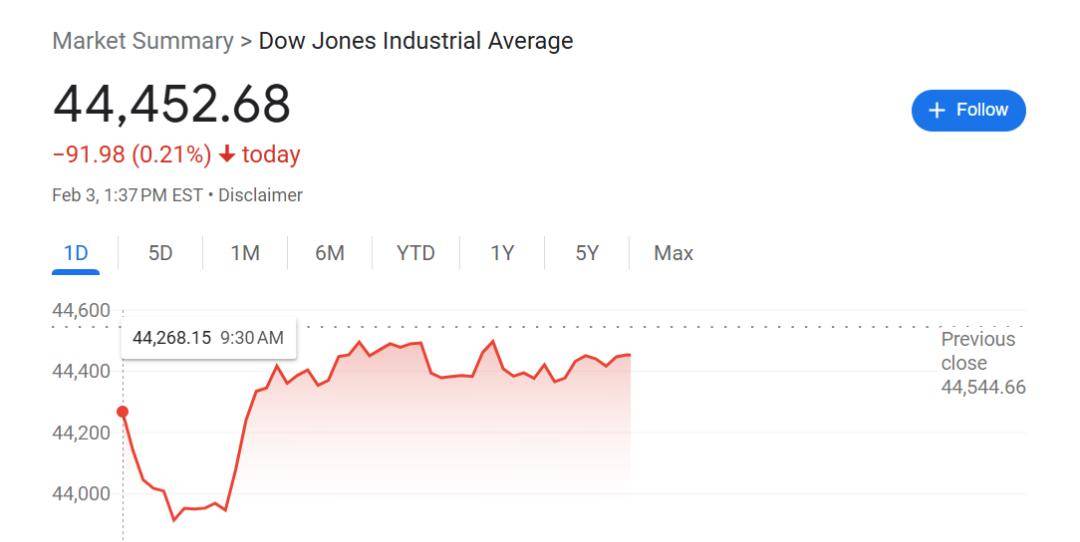Click the Follow button
This screenshot has height=542, width=1080.
tap(968, 110)
